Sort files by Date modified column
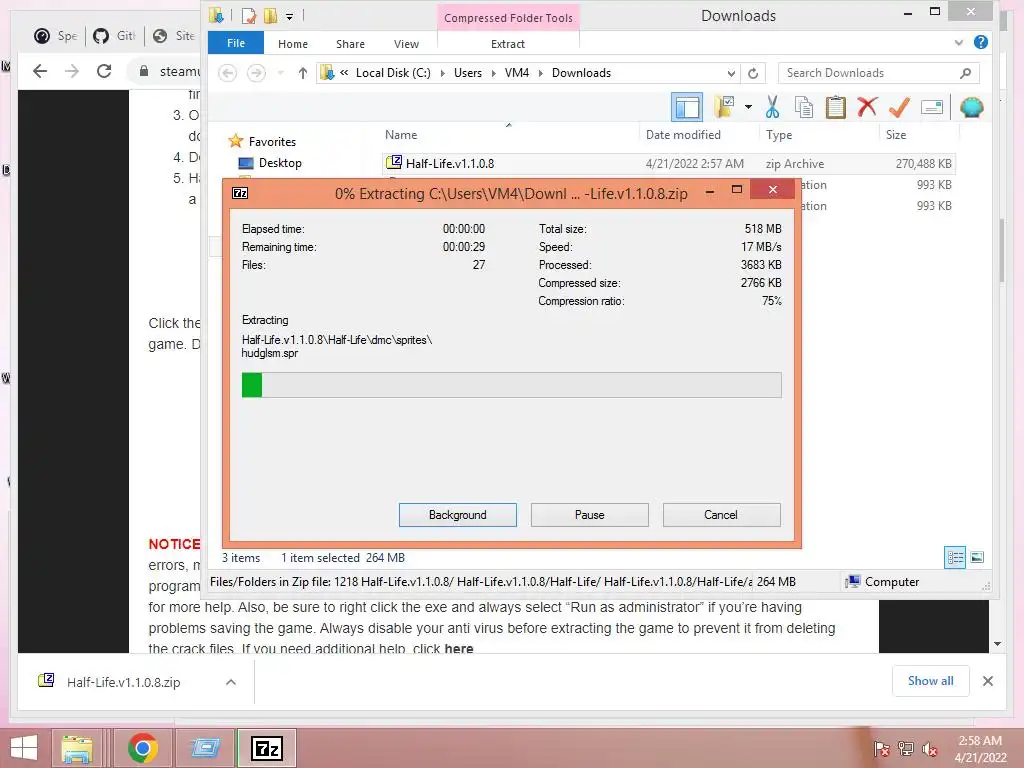Screen dimensions: 1024x768 click(x=683, y=135)
